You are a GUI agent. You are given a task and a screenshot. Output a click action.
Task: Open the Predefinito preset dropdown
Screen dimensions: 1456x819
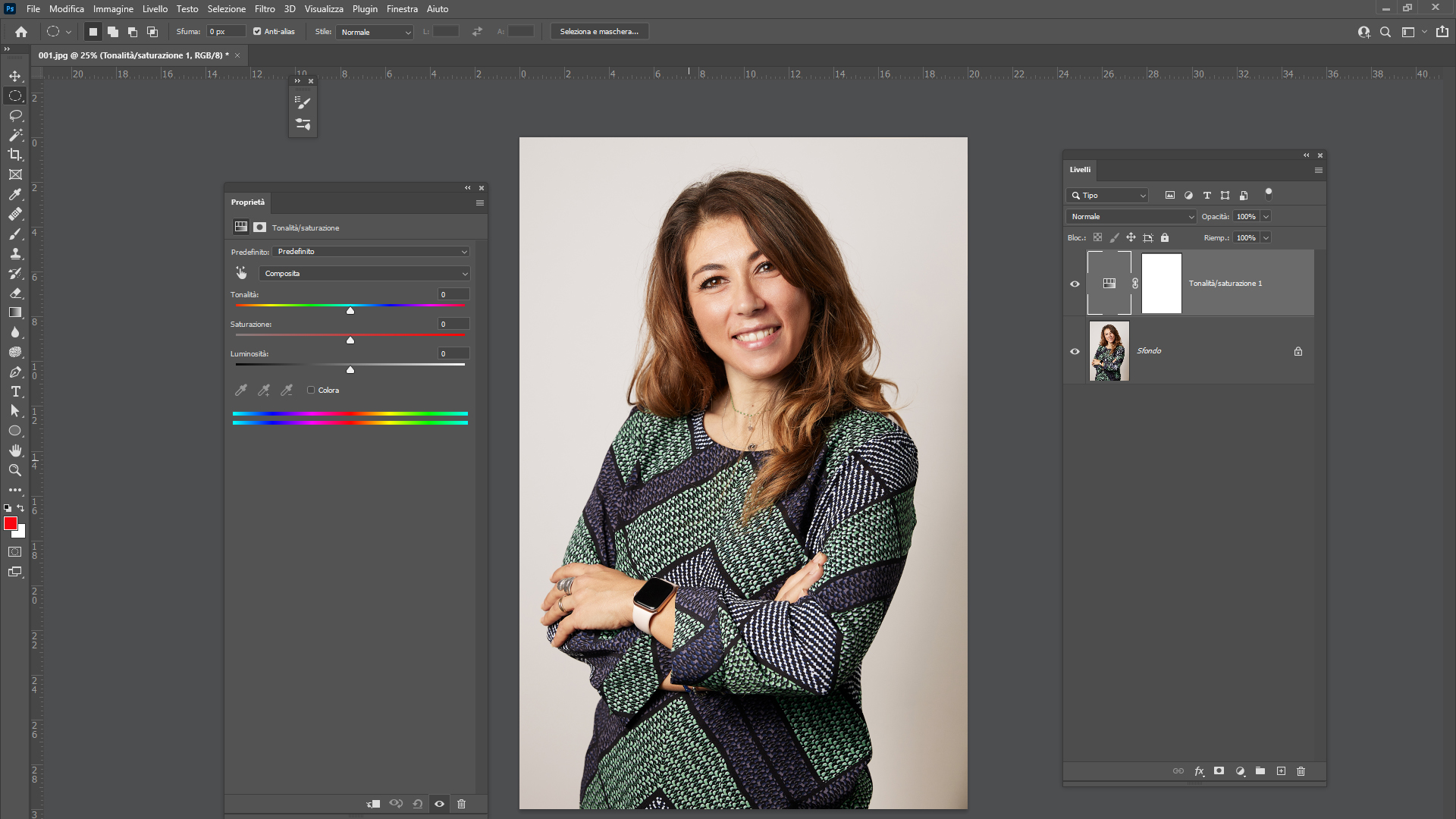click(x=371, y=252)
